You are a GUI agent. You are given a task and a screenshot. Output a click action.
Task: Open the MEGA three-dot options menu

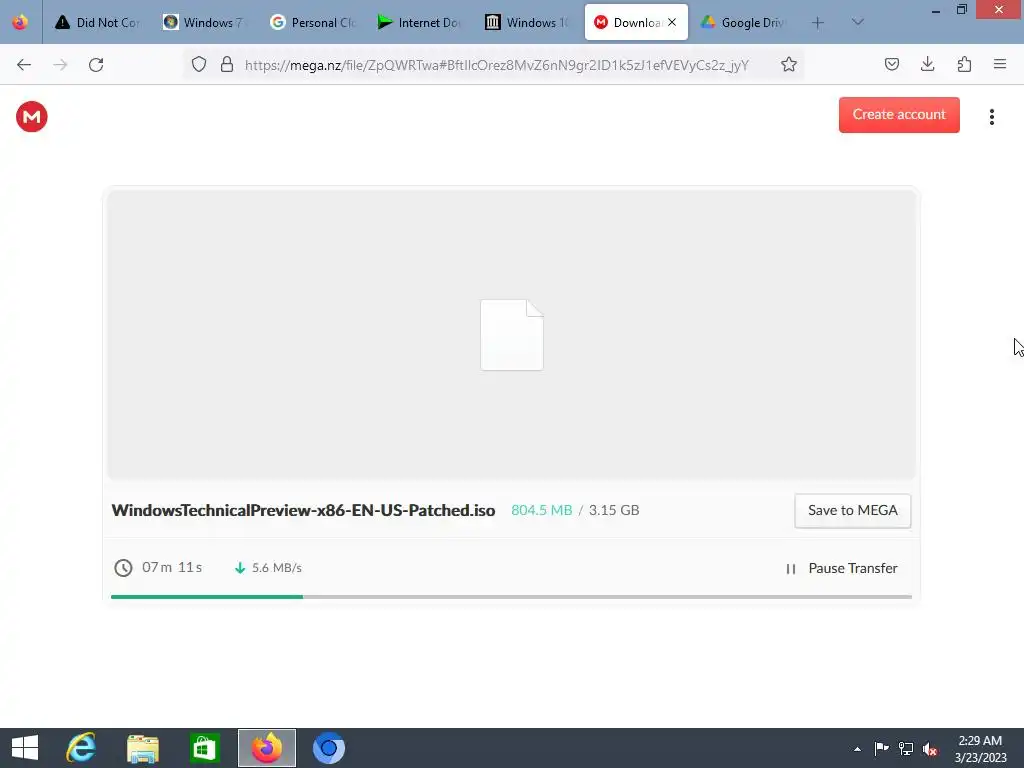click(x=991, y=117)
